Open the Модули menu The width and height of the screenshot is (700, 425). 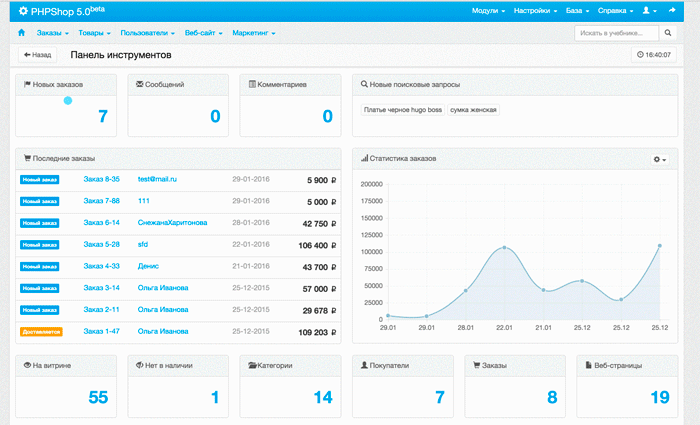click(x=488, y=11)
